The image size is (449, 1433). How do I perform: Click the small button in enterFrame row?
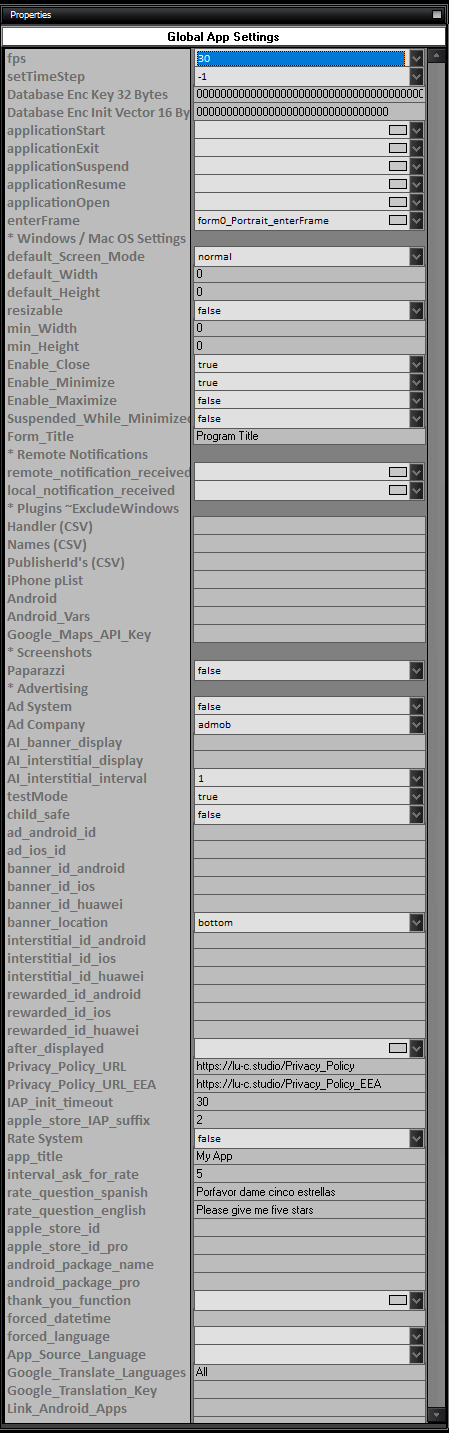point(398,221)
